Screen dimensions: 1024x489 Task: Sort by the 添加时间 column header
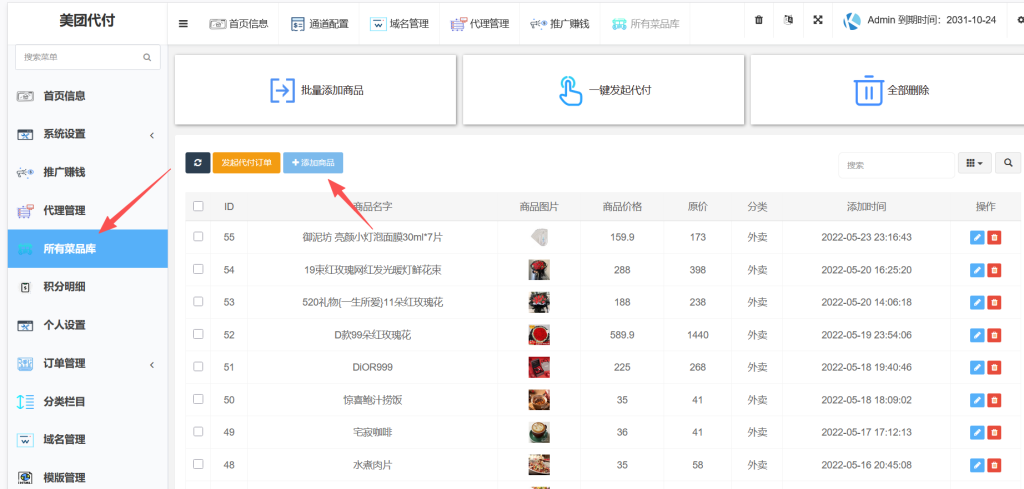(867, 206)
